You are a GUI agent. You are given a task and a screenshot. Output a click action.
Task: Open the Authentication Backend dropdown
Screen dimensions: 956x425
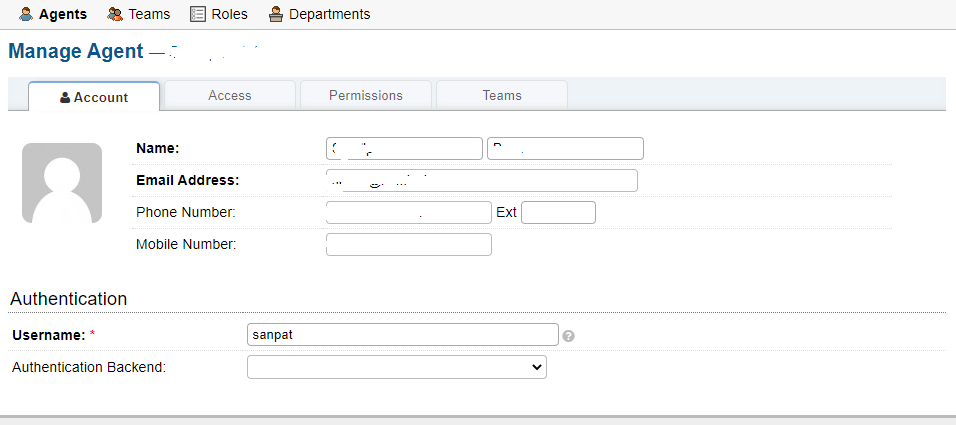[397, 367]
